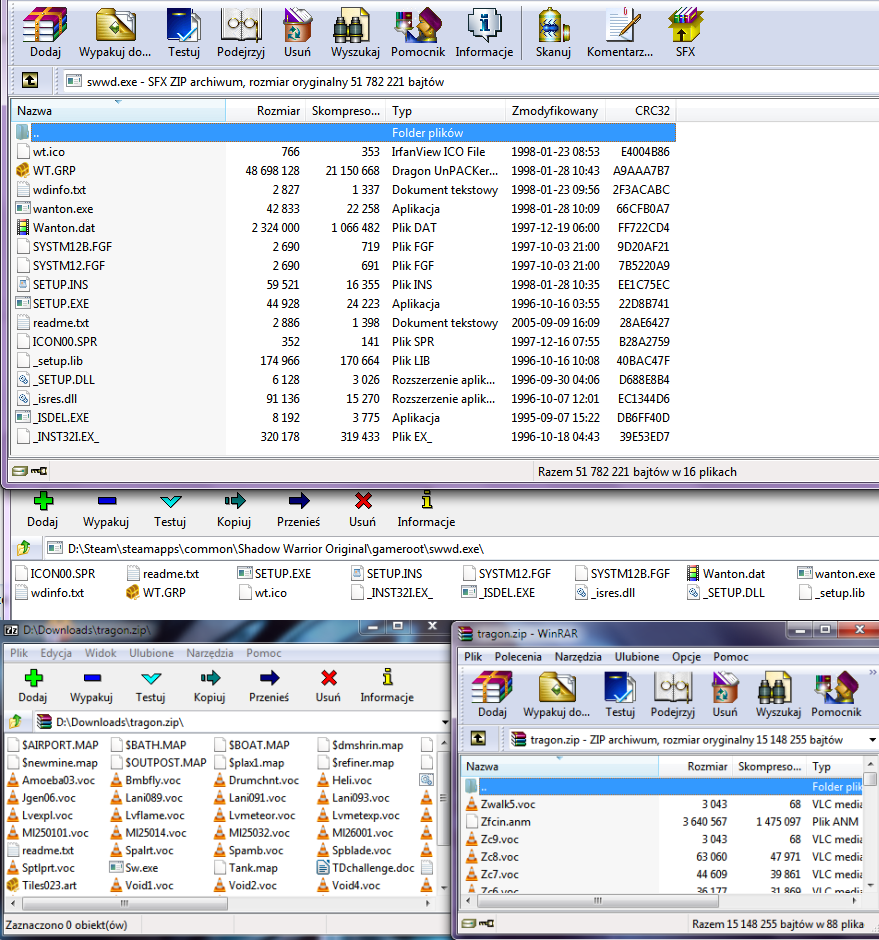Select Tiles023.art in tragon.zip 7-Zip window

42,885
